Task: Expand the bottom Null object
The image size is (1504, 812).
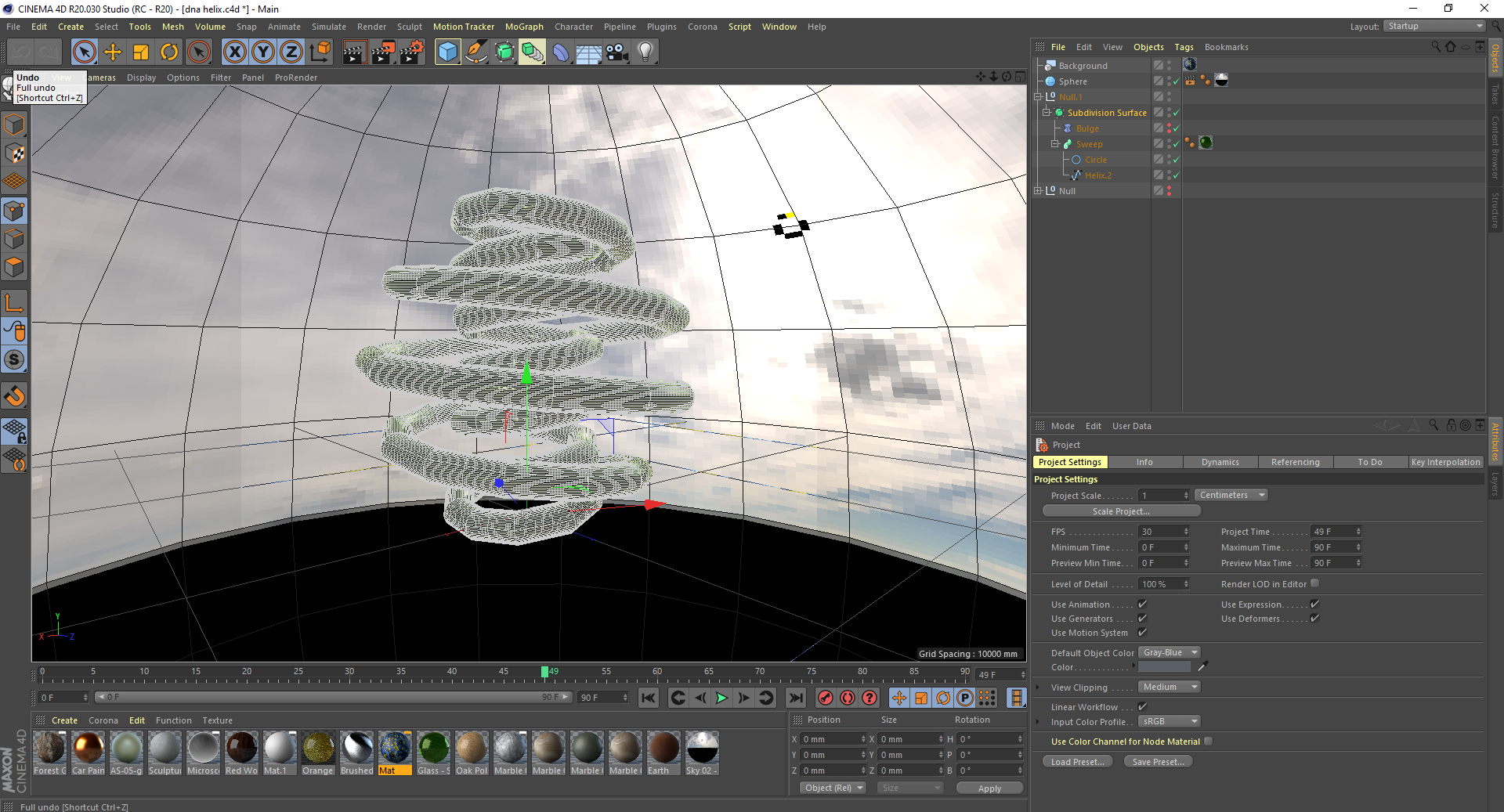Action: tap(1038, 191)
